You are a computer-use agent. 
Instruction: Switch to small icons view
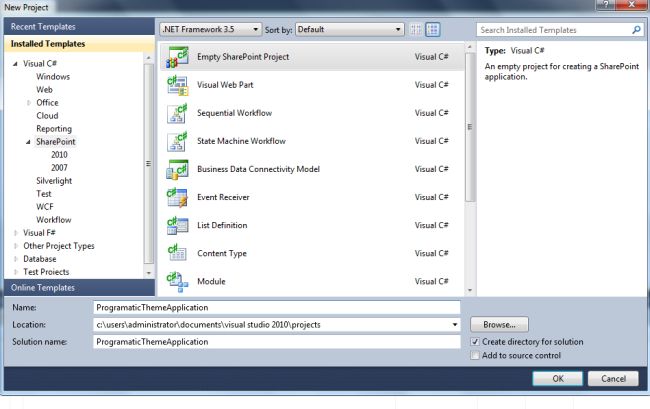[x=415, y=29]
